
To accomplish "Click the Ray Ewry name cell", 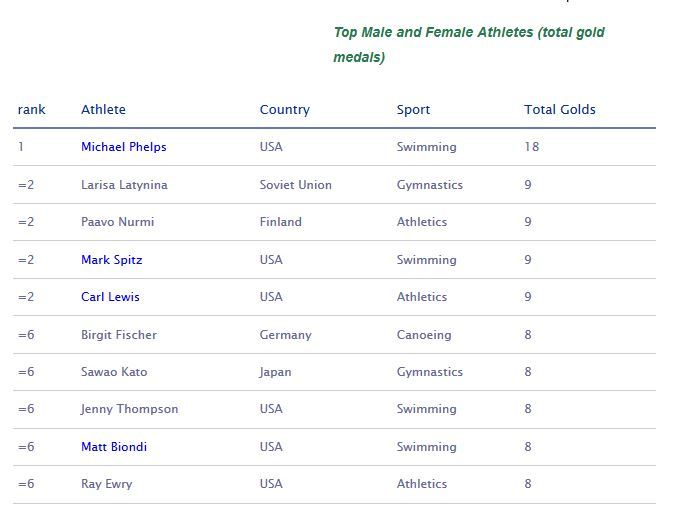I will pos(106,484).
